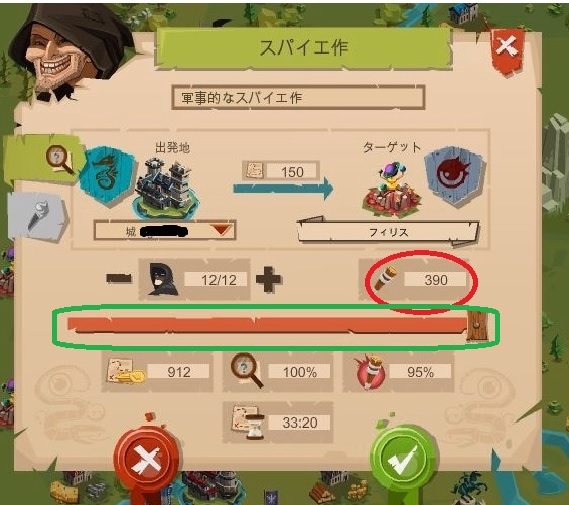
Task: Click the orange spy accuracy slider bar
Action: [267, 325]
